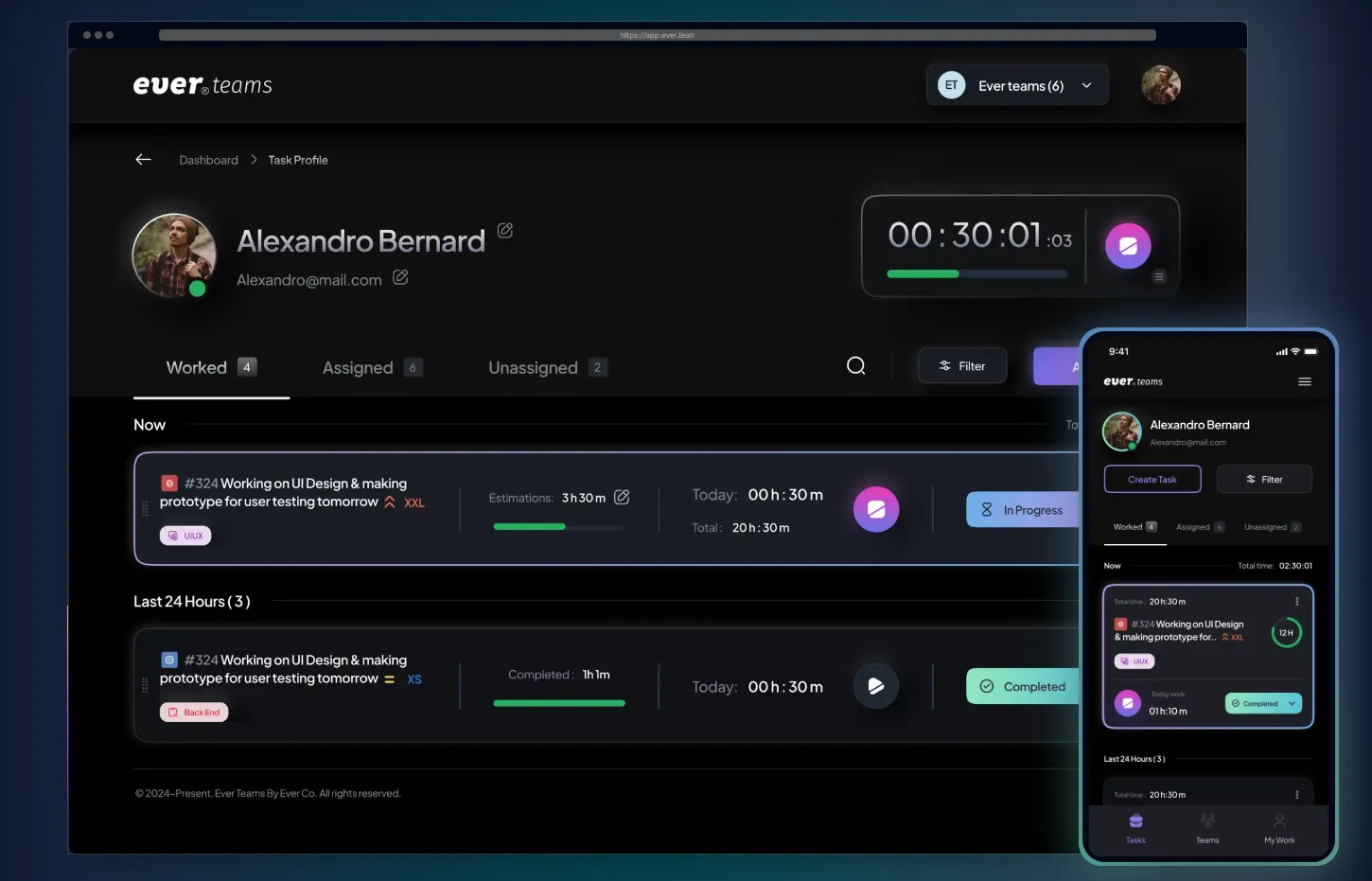Select the phone Unassigned tab
The height and width of the screenshot is (881, 1372).
click(1272, 527)
